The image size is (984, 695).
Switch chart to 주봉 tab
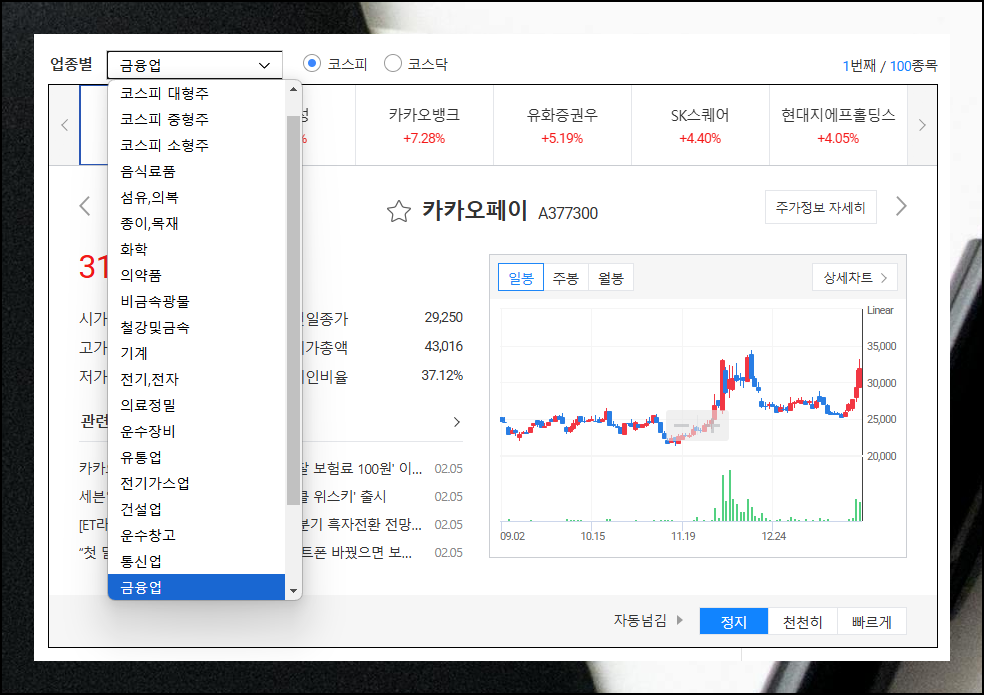tap(565, 277)
